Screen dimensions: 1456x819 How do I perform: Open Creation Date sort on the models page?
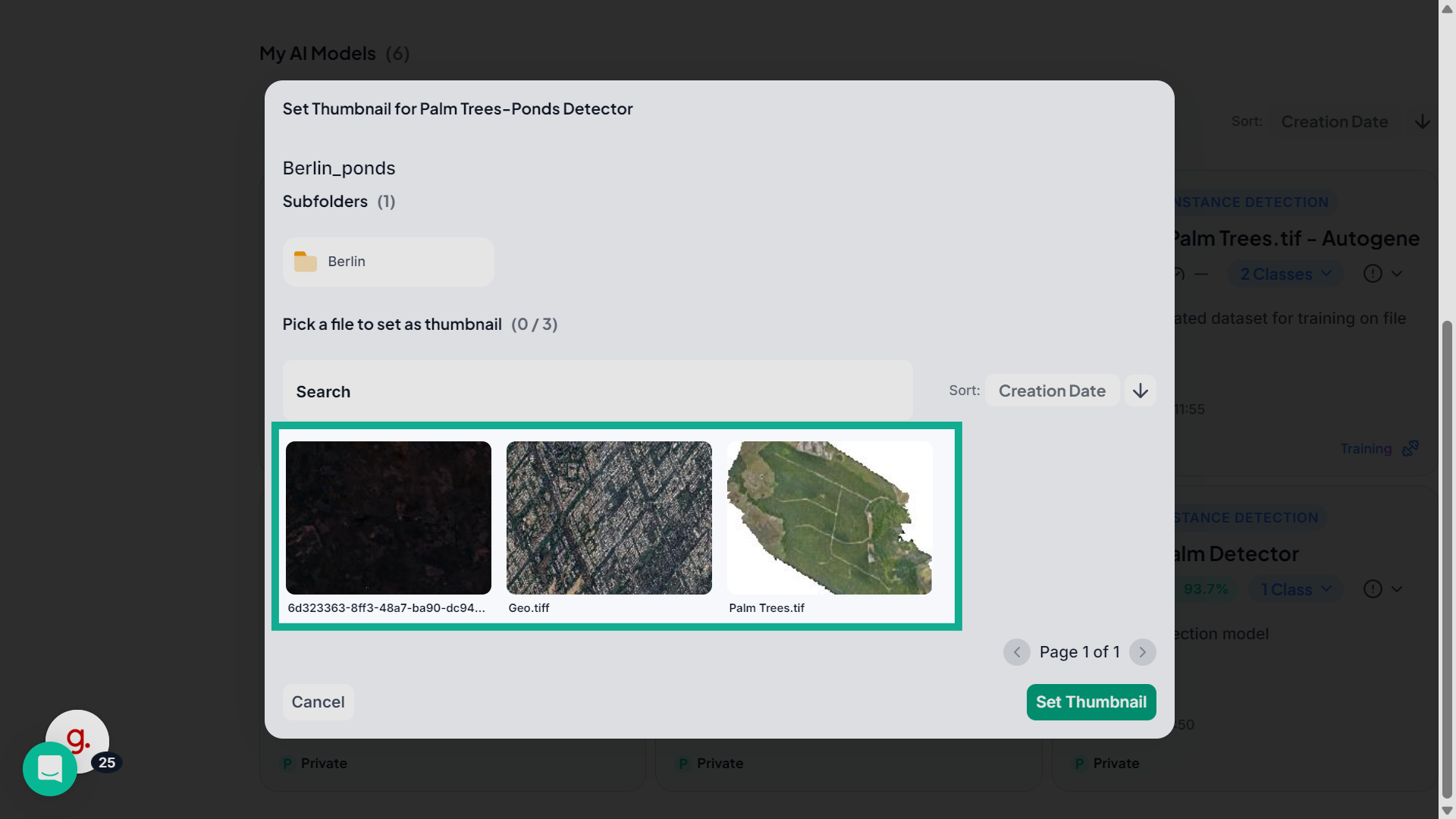tap(1335, 122)
